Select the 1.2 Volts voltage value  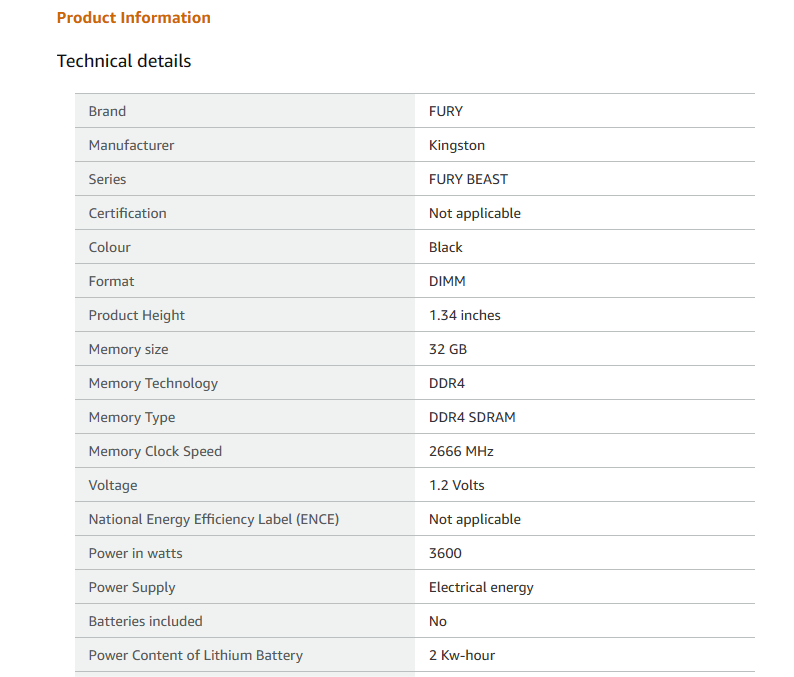coord(456,485)
